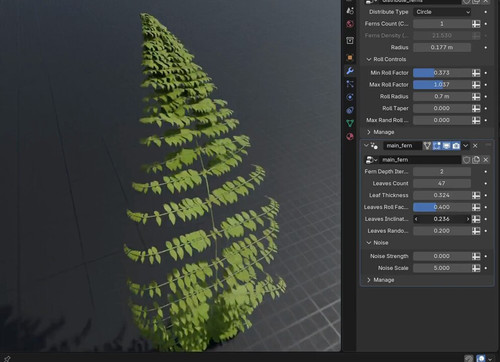Click the Roll Radius 0.7 m field
The height and width of the screenshot is (362, 500).
(442, 96)
